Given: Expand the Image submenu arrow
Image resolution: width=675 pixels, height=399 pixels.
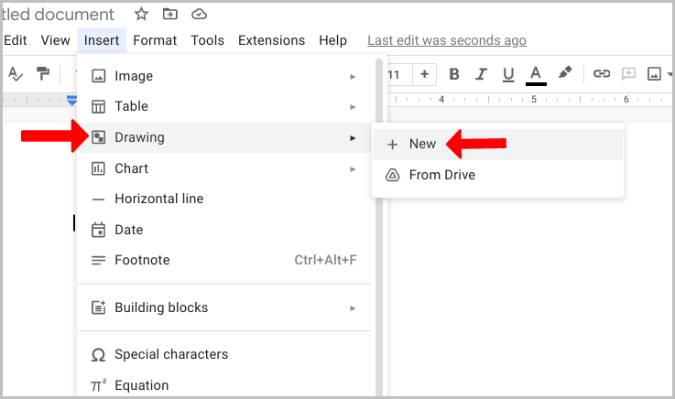Looking at the screenshot, I should point(353,77).
